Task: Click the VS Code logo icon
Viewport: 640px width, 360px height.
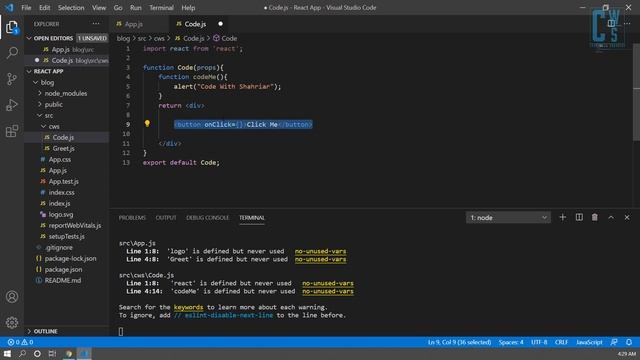Action: coord(9,8)
